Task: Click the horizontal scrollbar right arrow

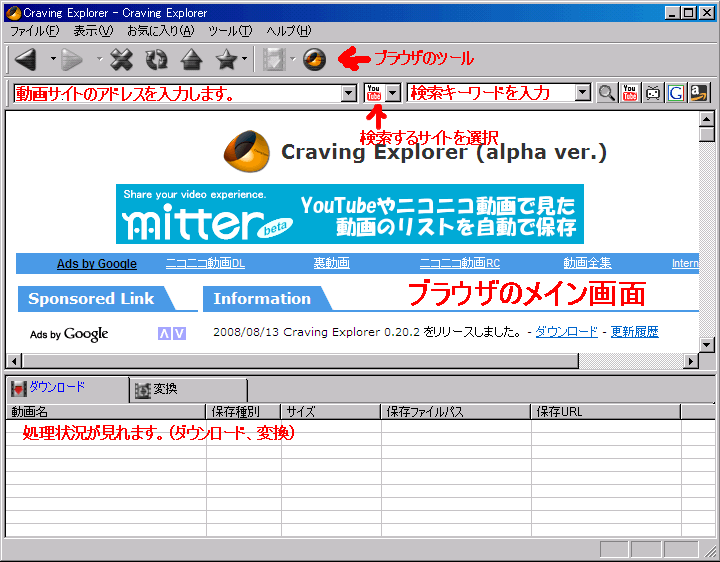Action: tap(691, 361)
